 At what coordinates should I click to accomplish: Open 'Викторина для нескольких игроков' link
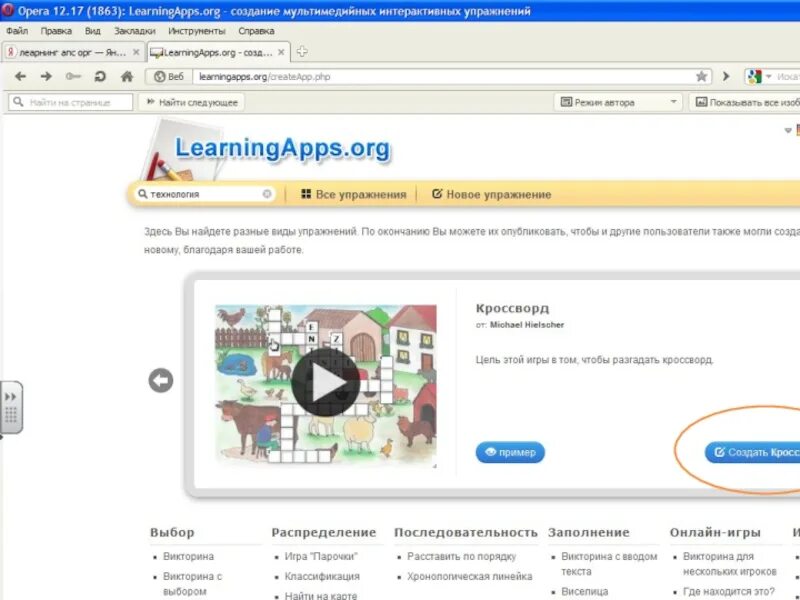point(730,564)
